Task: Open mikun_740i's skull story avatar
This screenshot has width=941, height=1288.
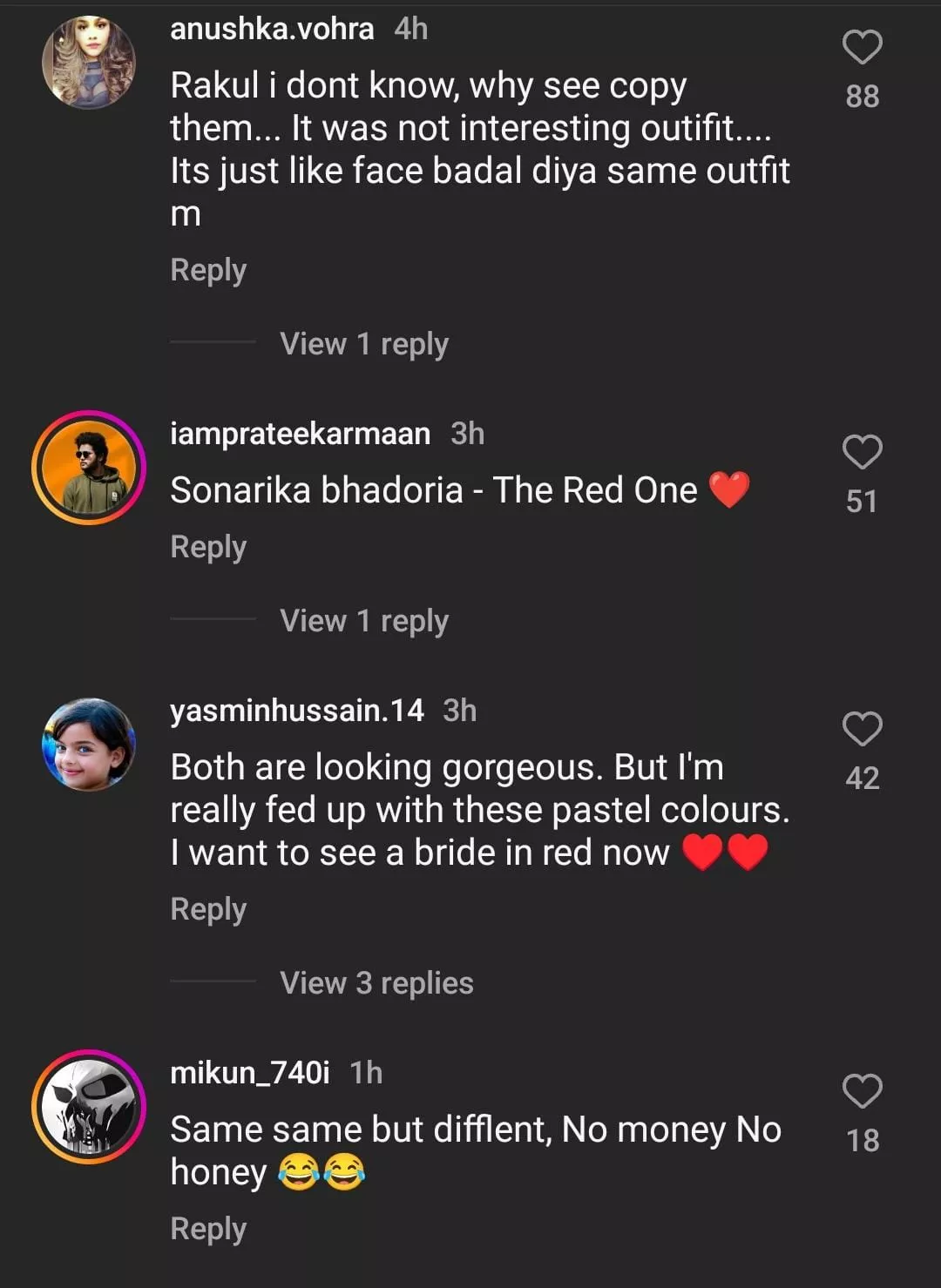Action: click(89, 1107)
